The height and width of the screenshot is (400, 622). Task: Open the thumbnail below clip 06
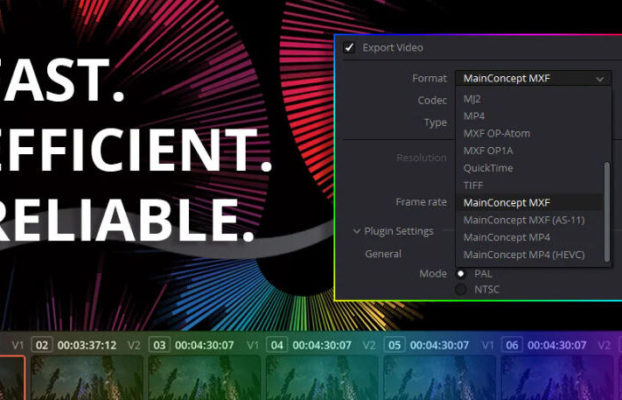[x=557, y=378]
